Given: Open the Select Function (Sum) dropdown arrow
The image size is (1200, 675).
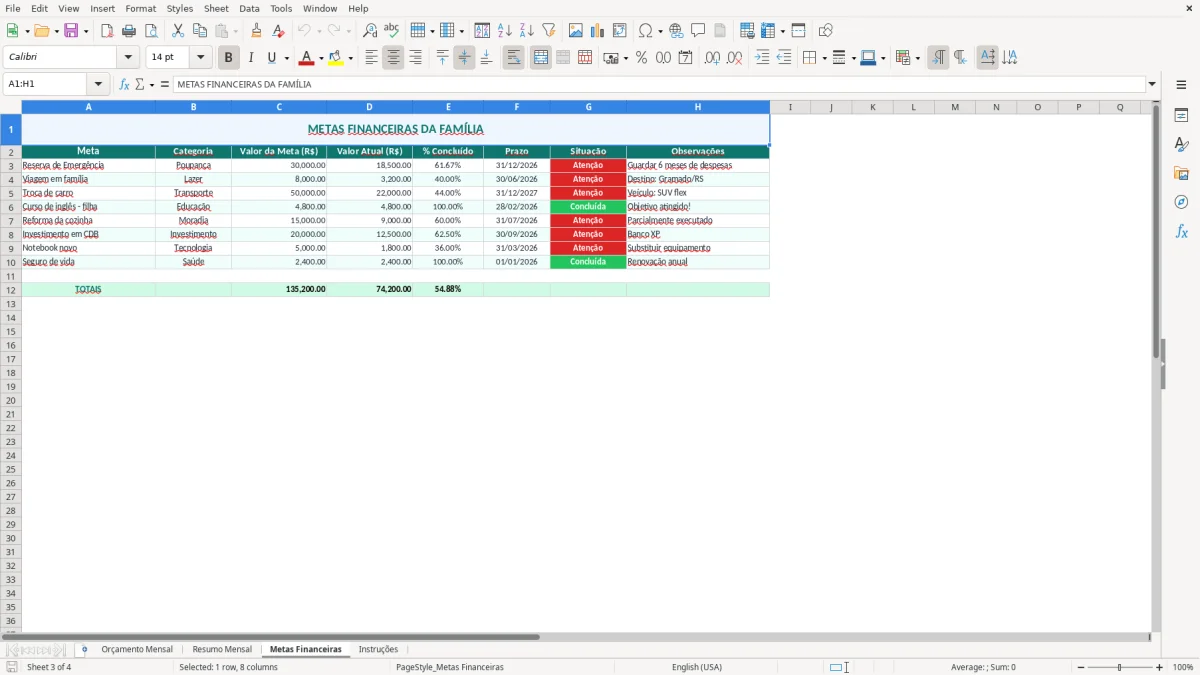Looking at the screenshot, I should click(x=152, y=85).
